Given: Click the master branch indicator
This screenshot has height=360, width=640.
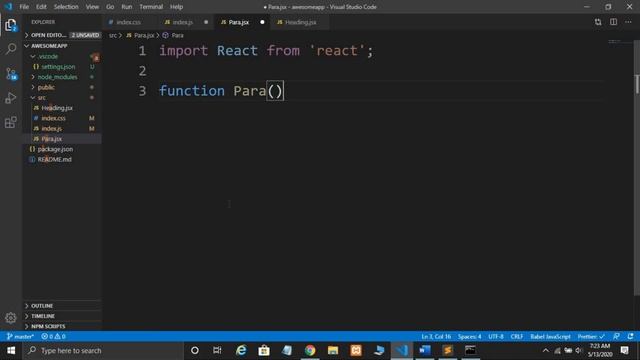Looking at the screenshot, I should pos(20,337).
